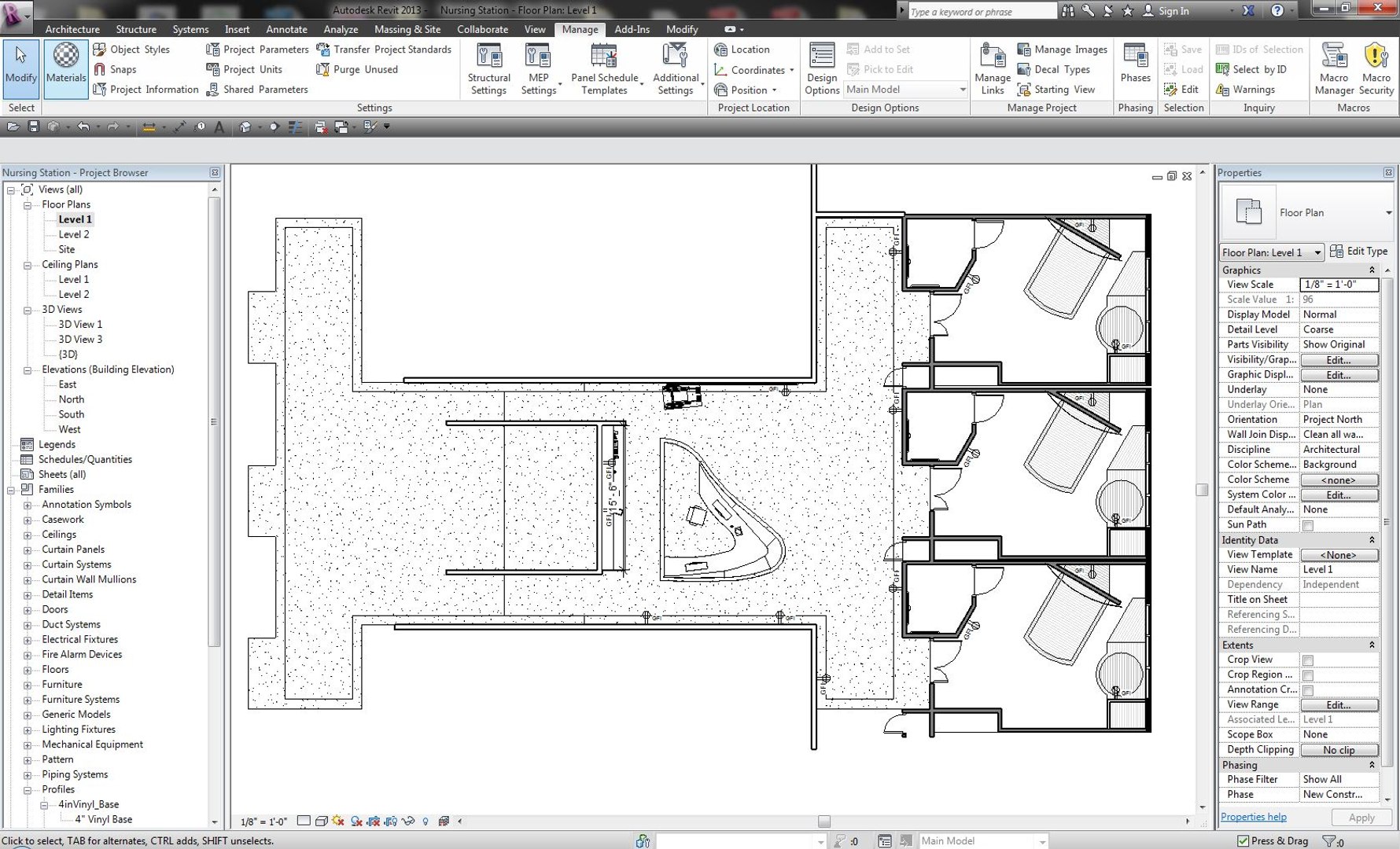The height and width of the screenshot is (849, 1400).
Task: Open the Architecture ribbon tab
Action: pos(72,29)
